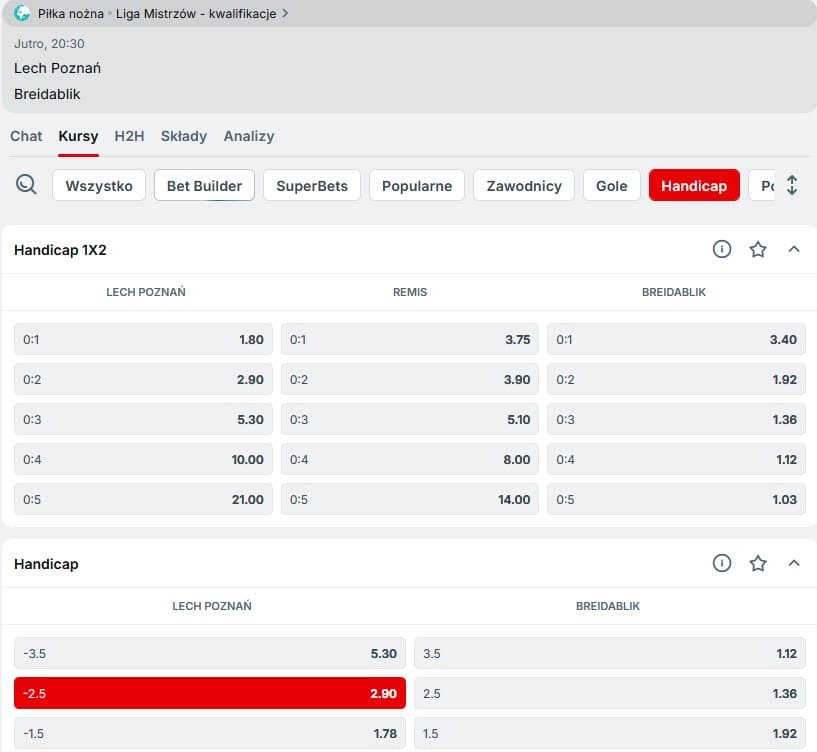
Task: Select the Popularne filter chip
Action: (x=417, y=186)
